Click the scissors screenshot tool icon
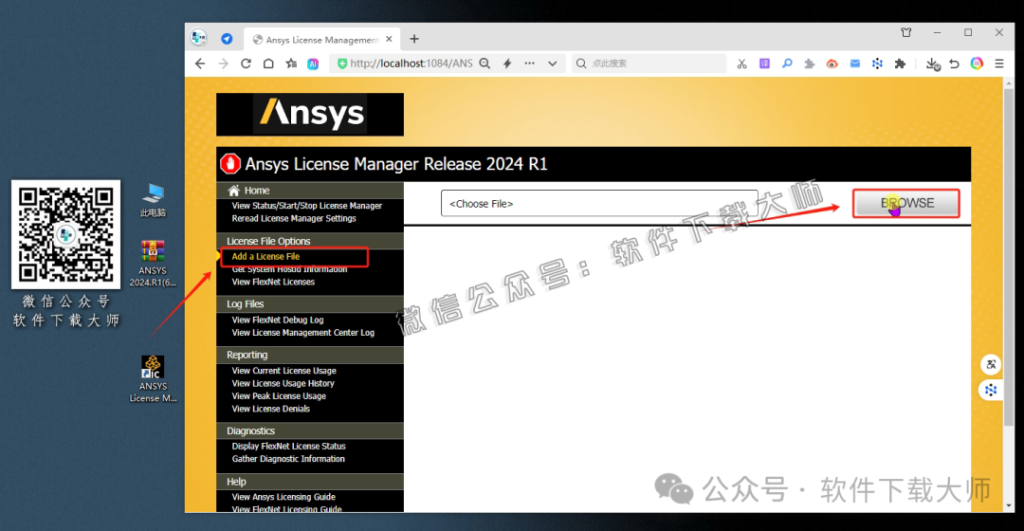Viewport: 1024px width, 531px height. 741,63
